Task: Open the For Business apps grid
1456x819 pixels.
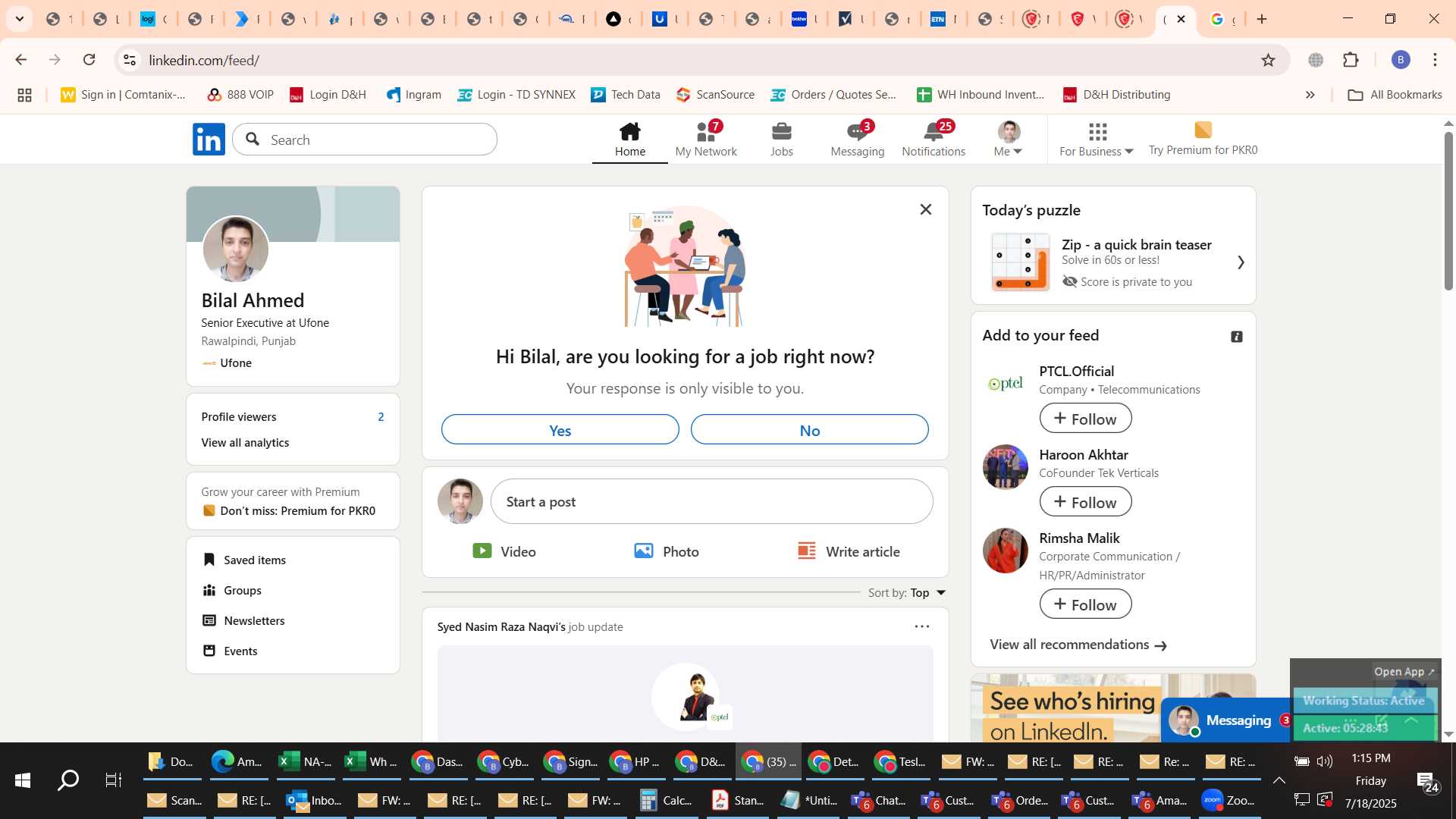Action: (x=1097, y=140)
